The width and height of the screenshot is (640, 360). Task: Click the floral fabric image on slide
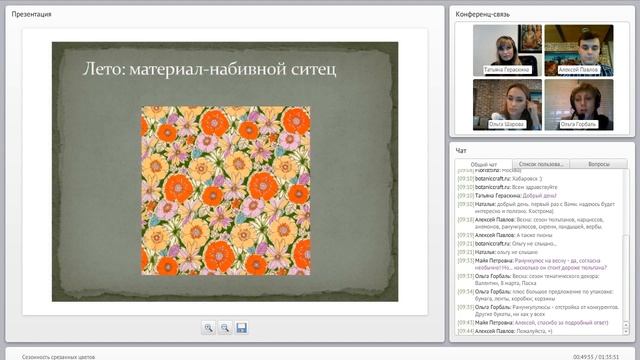pyautogui.click(x=226, y=191)
